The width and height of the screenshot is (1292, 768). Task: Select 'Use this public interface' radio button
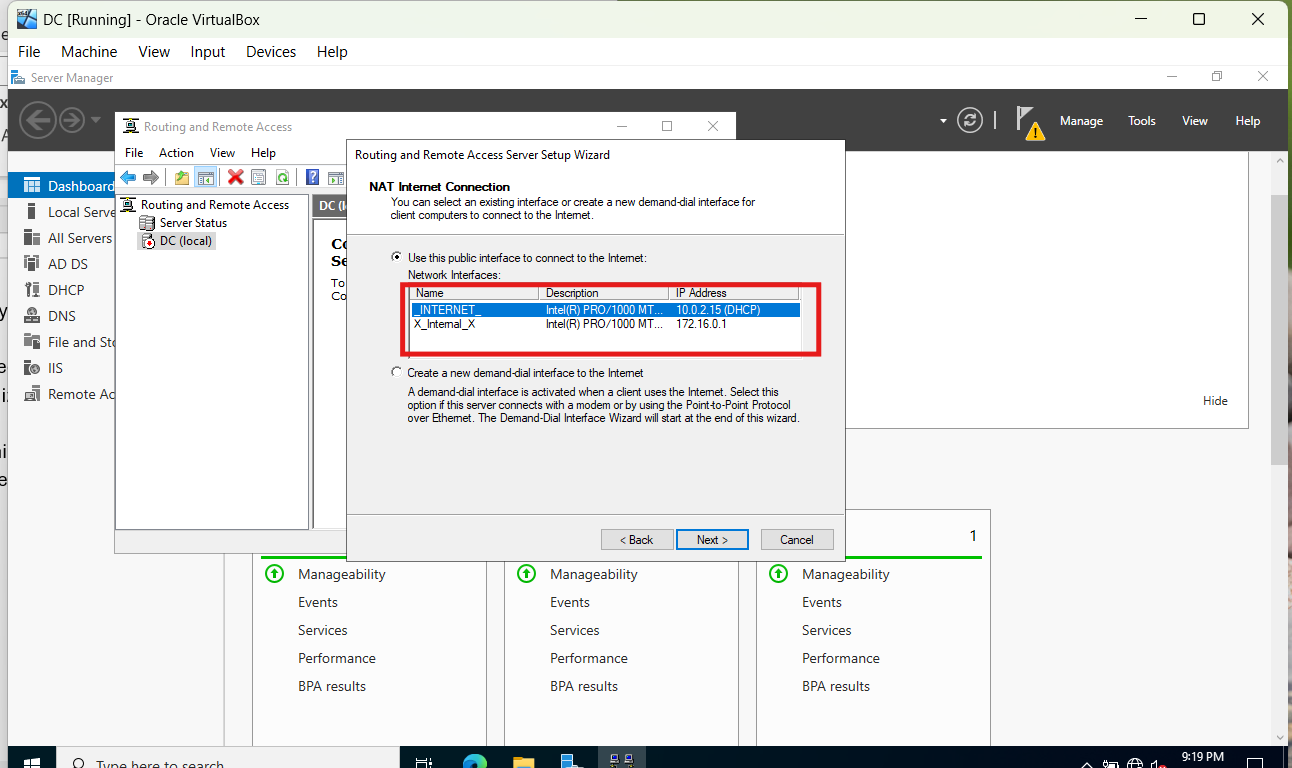pyautogui.click(x=397, y=258)
